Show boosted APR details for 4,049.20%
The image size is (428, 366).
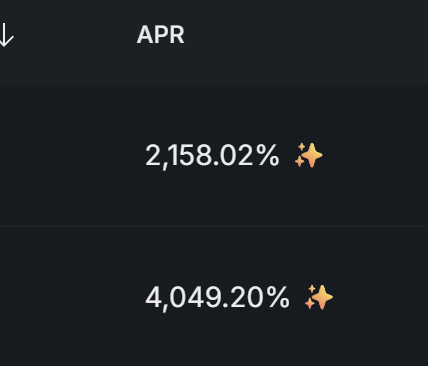pos(319,297)
